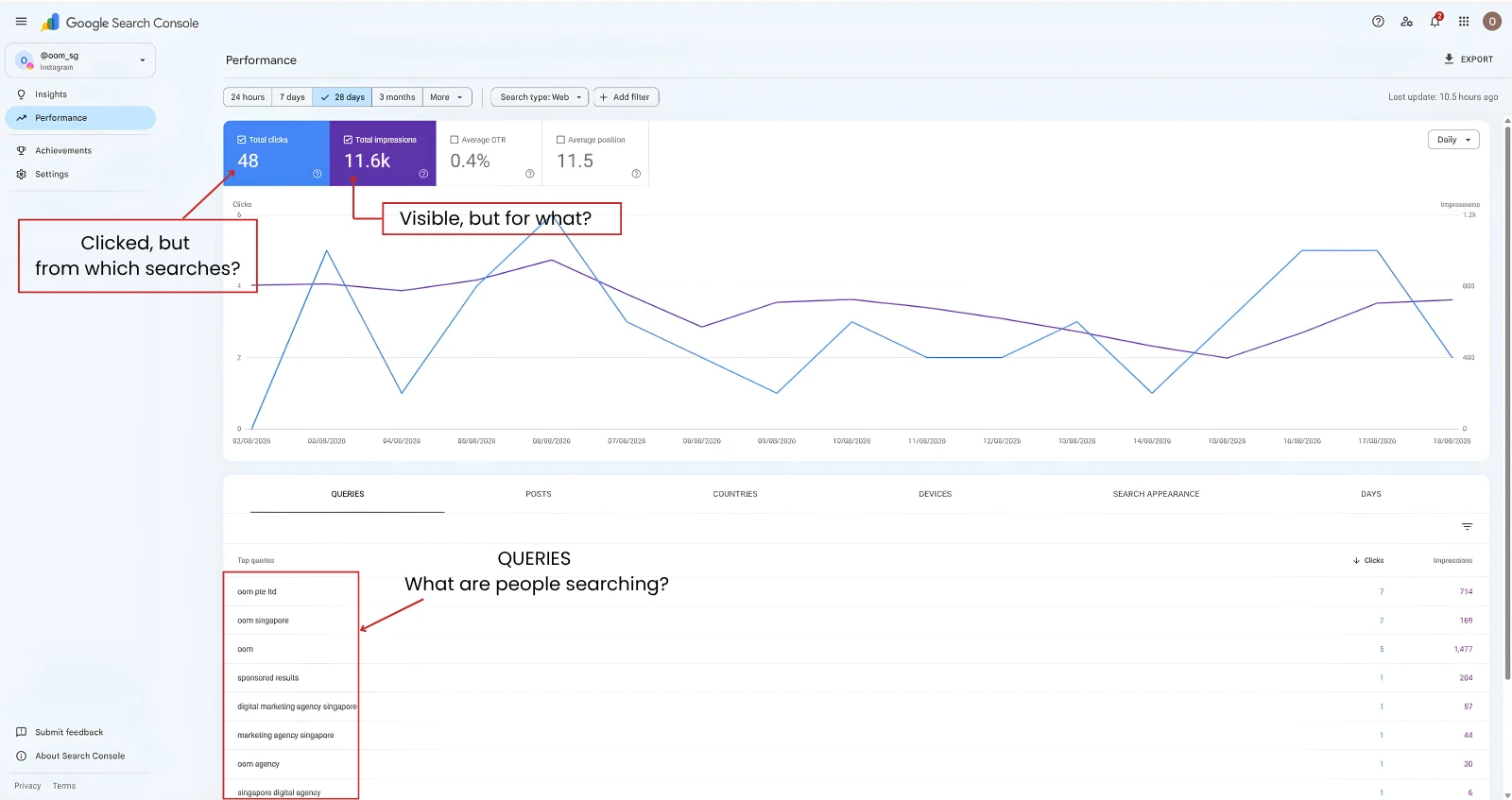Select 'digital marketing agency singapore' query
1512x800 pixels.
pos(856,706)
